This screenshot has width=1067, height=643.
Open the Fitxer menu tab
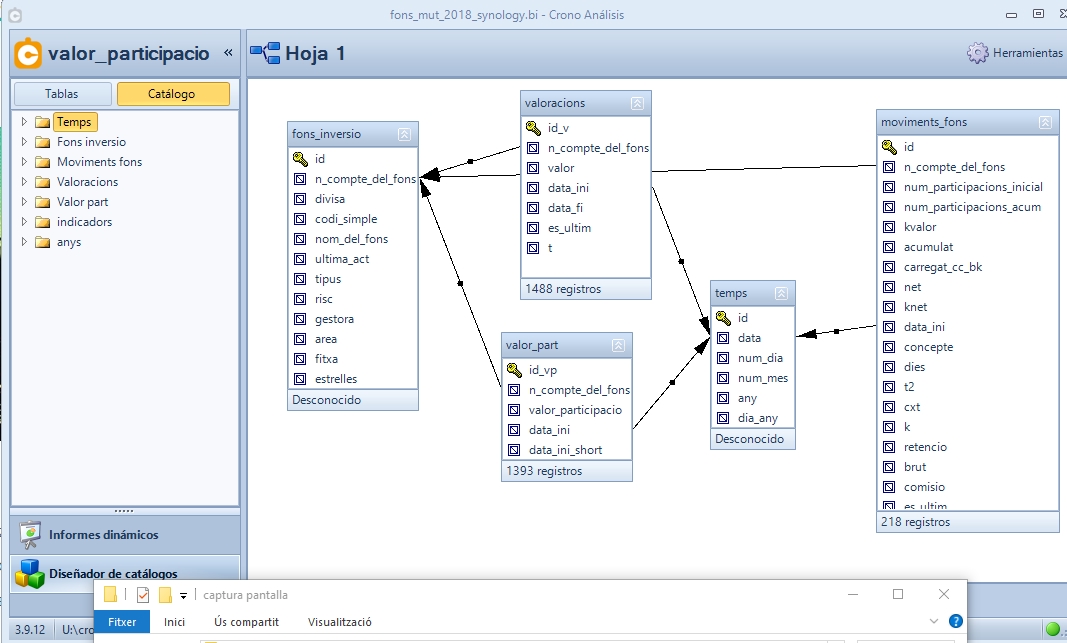point(122,621)
